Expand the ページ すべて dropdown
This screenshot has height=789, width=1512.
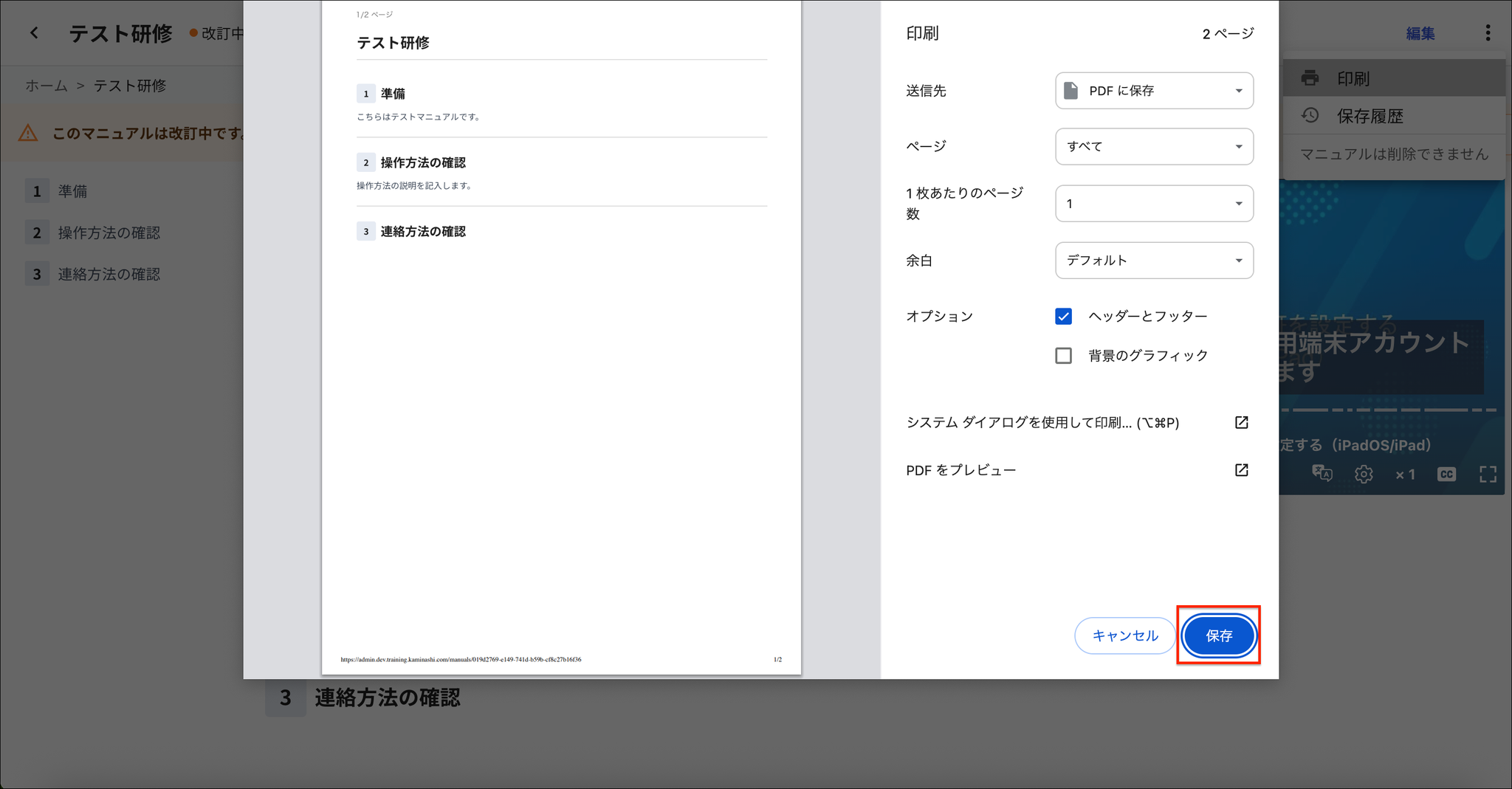tap(1154, 146)
